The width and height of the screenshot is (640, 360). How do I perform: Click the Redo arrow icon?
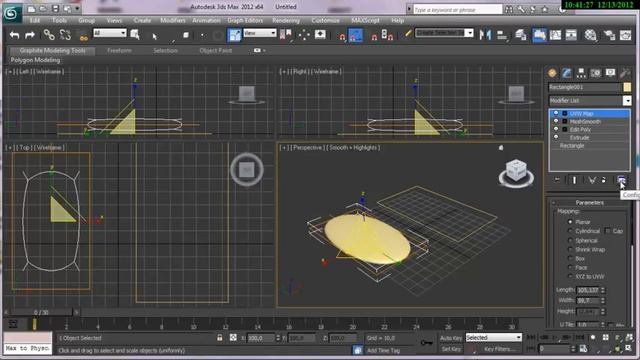[30, 35]
